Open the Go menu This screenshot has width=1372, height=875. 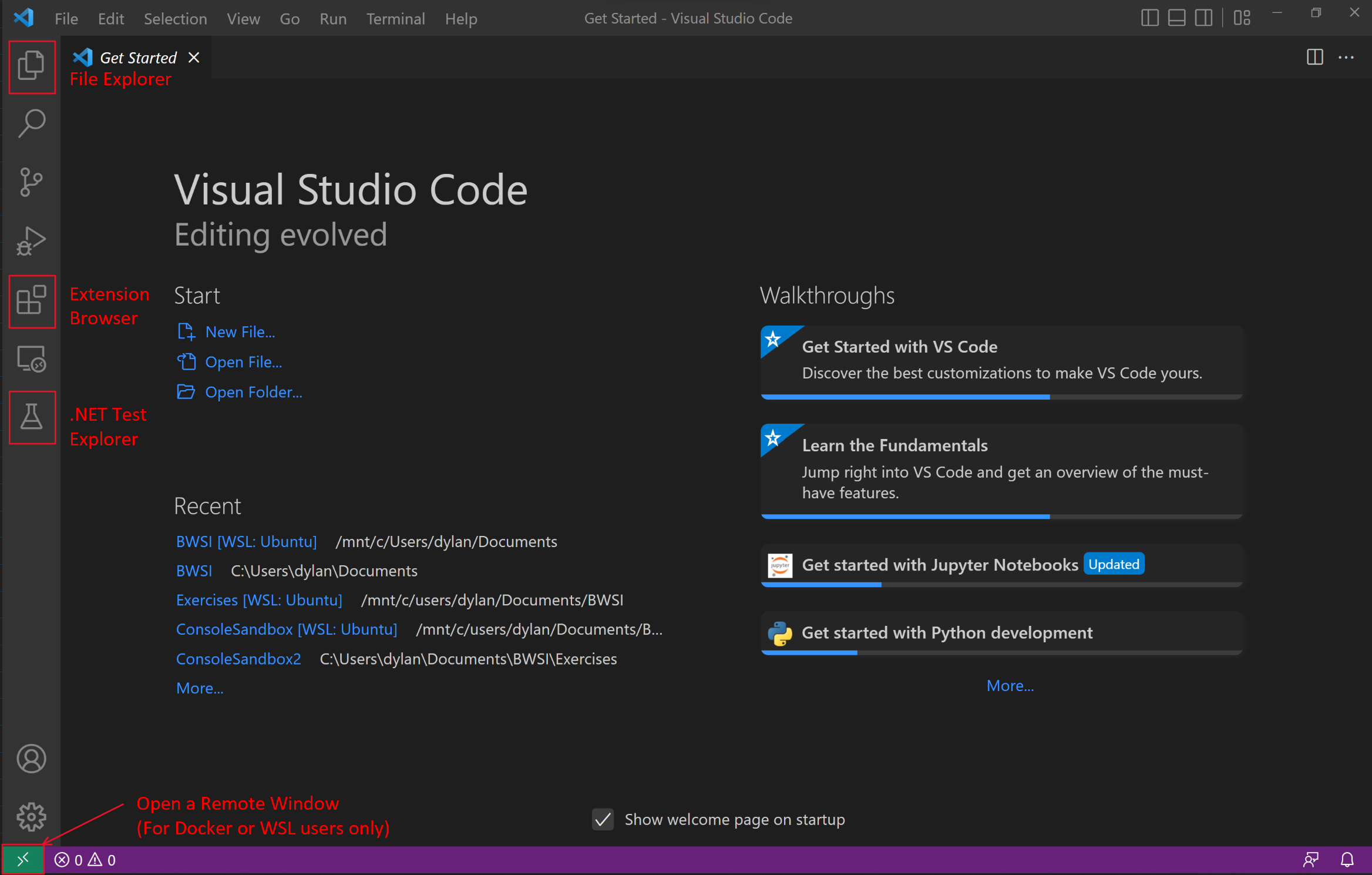[x=290, y=19]
